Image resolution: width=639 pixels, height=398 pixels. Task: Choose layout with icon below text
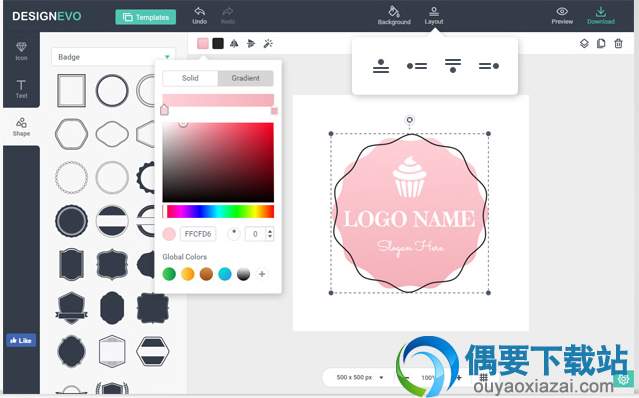(x=453, y=66)
